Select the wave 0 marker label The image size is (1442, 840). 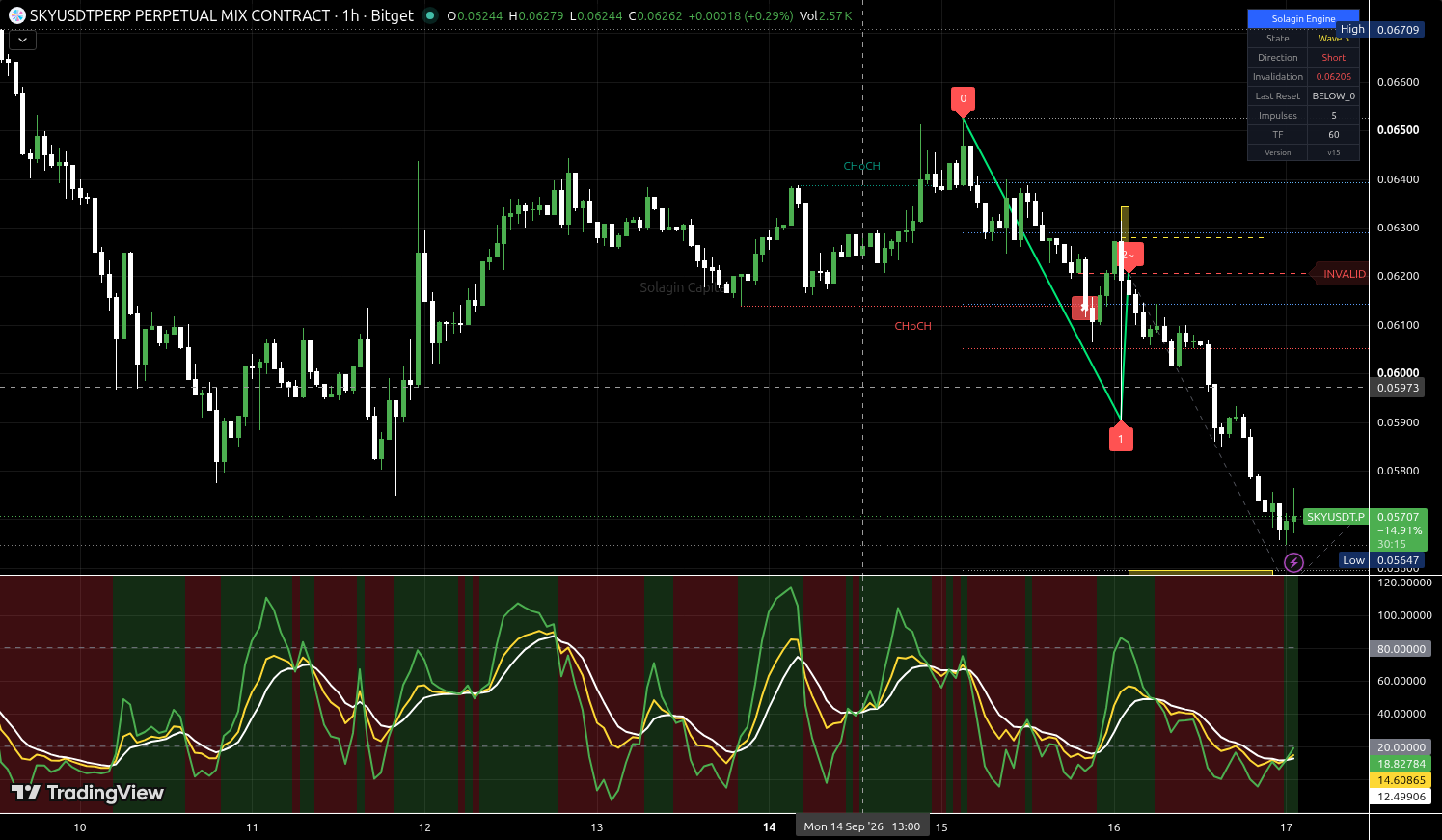pos(963,99)
